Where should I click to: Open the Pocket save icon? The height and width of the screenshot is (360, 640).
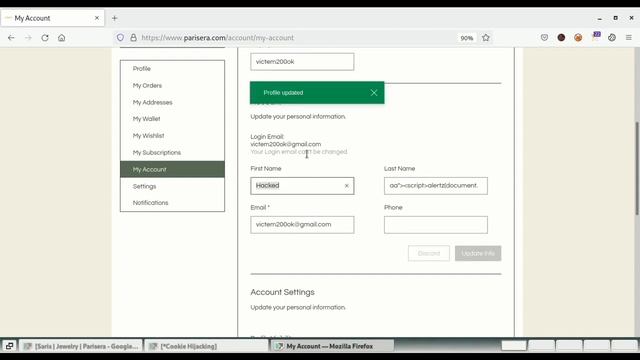[544, 38]
